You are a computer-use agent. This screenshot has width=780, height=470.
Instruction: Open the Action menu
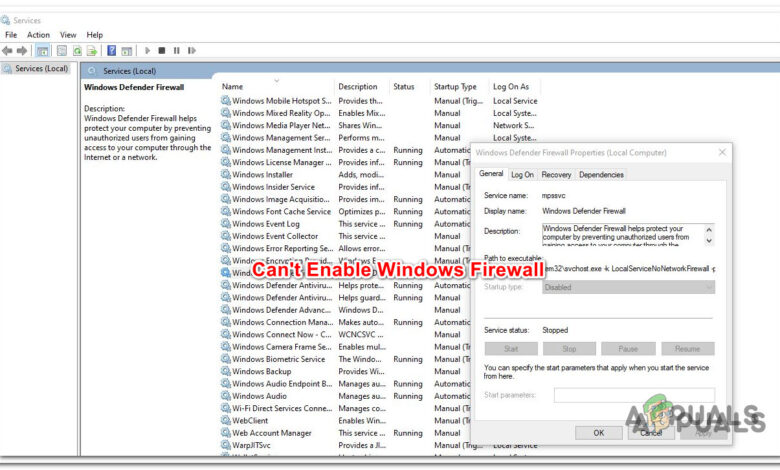pyautogui.click(x=38, y=35)
